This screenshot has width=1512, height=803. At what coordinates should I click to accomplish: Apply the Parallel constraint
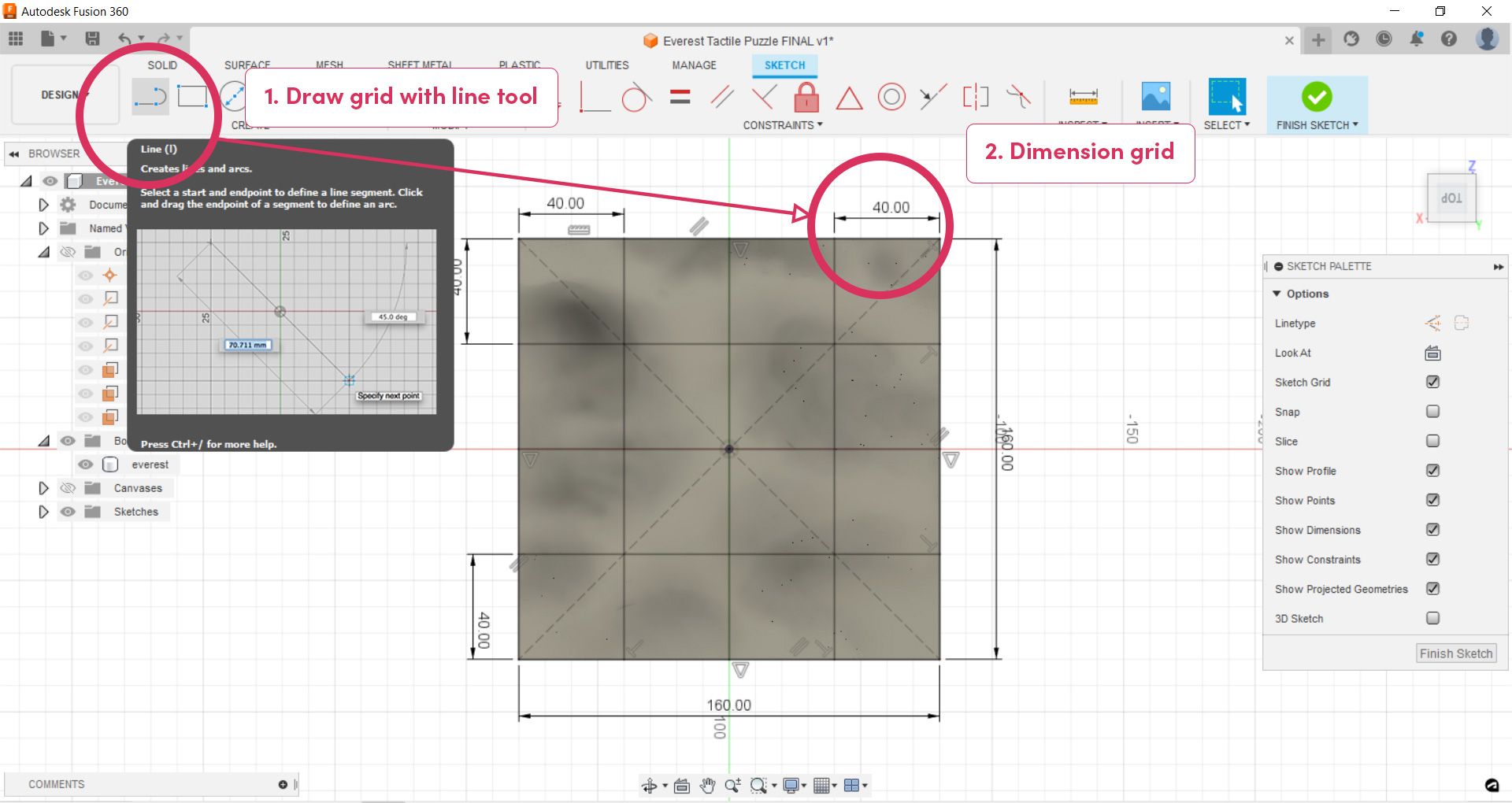click(722, 98)
